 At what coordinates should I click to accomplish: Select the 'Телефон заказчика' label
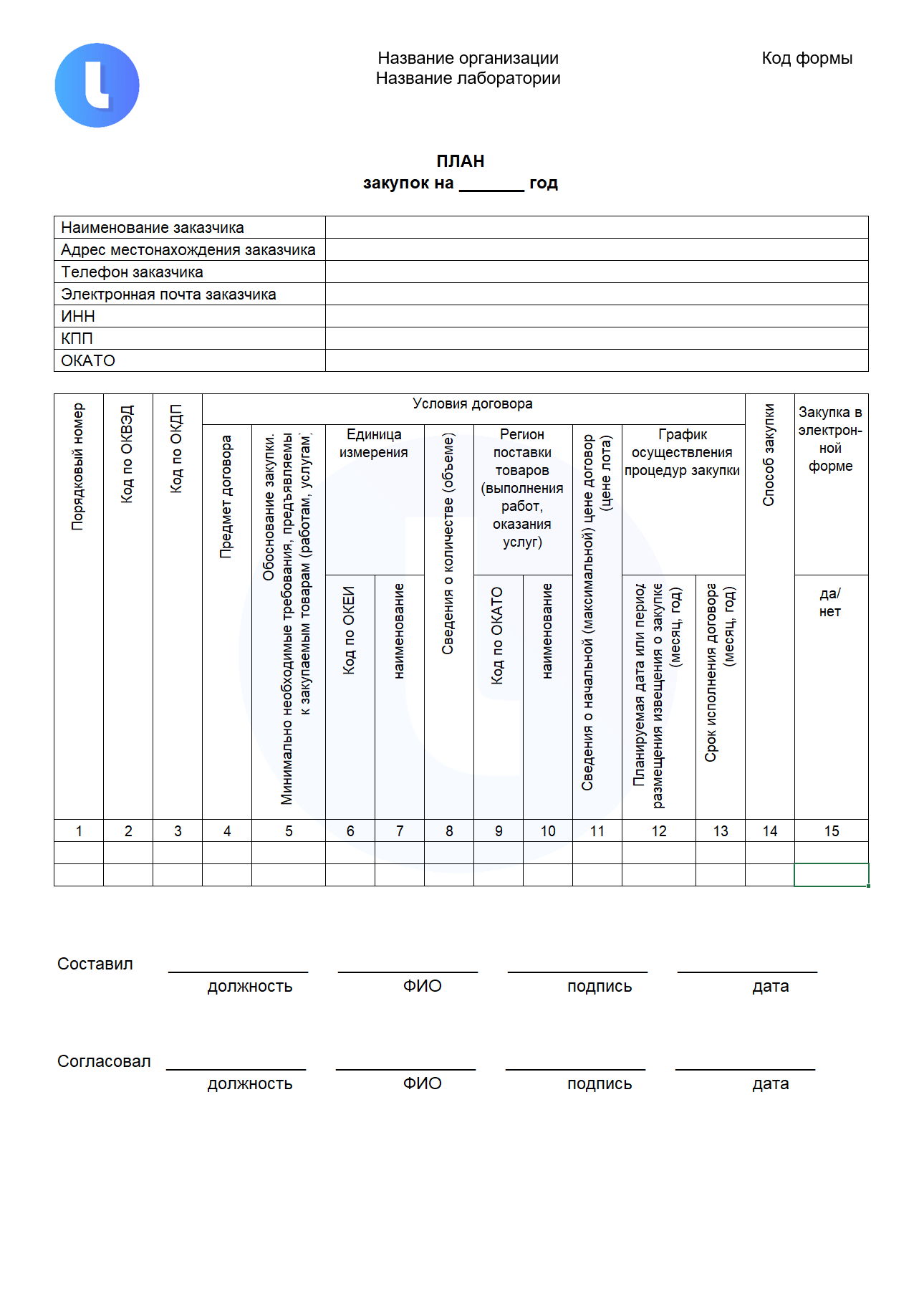[x=132, y=272]
